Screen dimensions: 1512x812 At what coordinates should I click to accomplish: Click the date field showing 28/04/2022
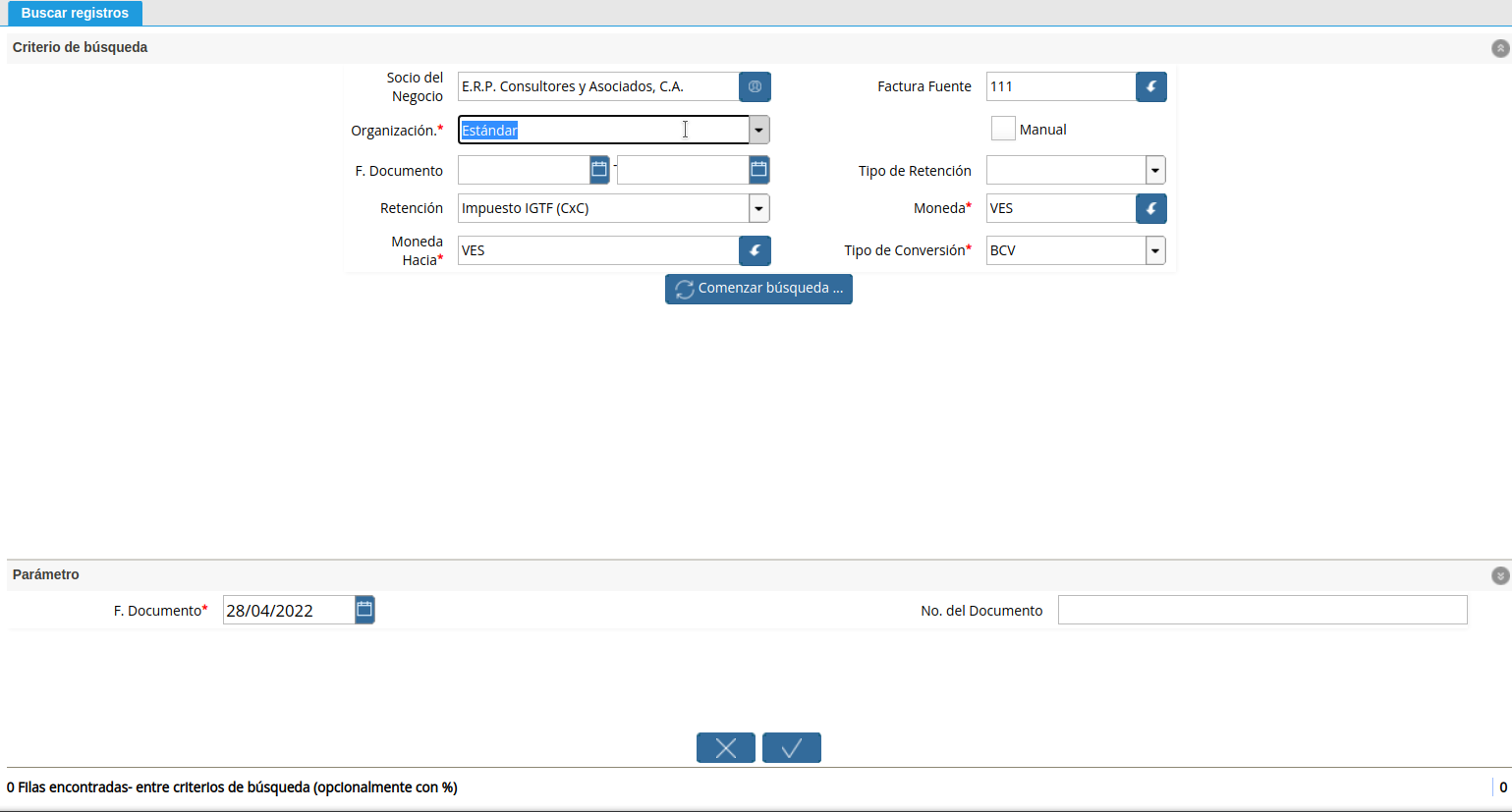pos(289,610)
